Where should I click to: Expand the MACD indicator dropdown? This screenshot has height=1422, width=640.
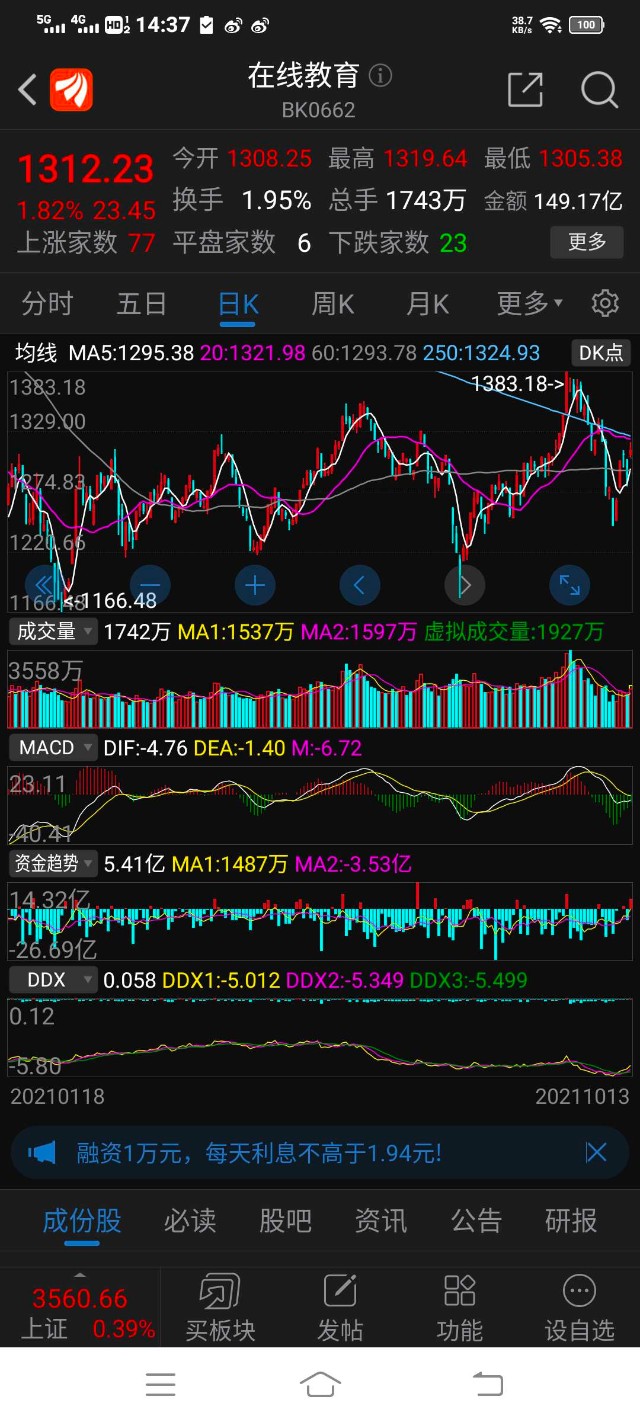[54, 748]
